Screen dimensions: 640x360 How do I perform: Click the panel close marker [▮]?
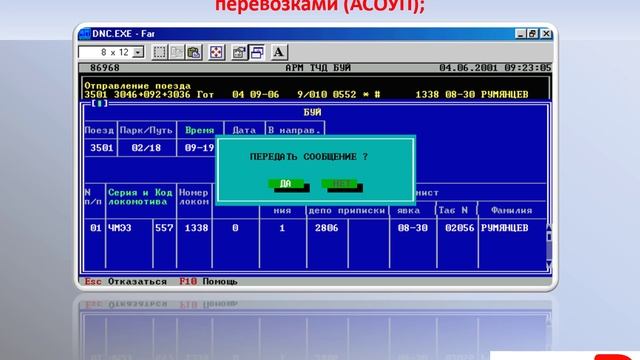[99, 103]
